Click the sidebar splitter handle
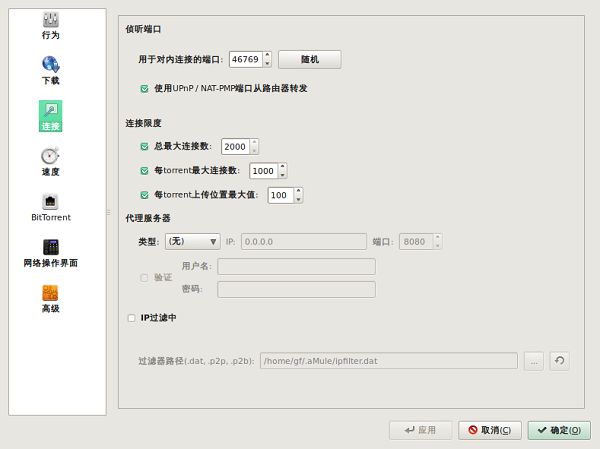Screen dimensions: 600x449 pyautogui.click(x=108, y=212)
